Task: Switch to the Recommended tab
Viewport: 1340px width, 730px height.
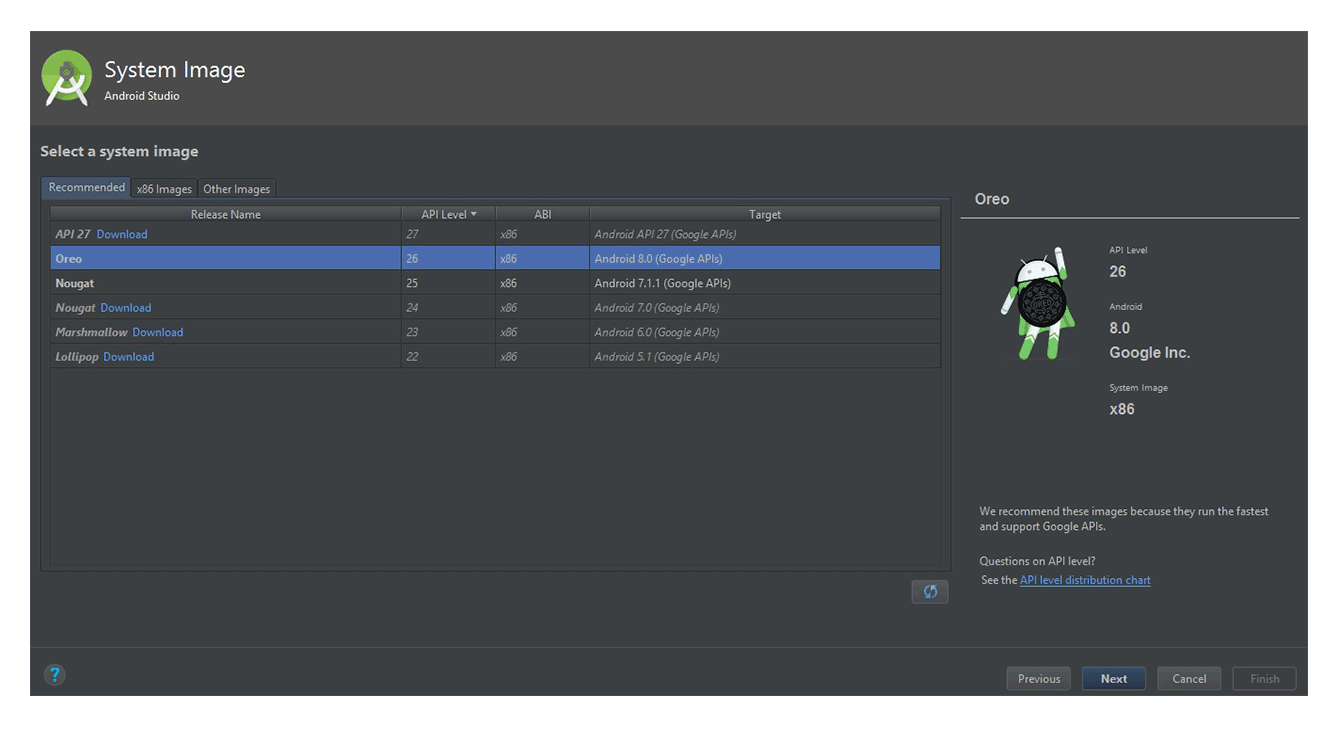Action: (x=87, y=187)
